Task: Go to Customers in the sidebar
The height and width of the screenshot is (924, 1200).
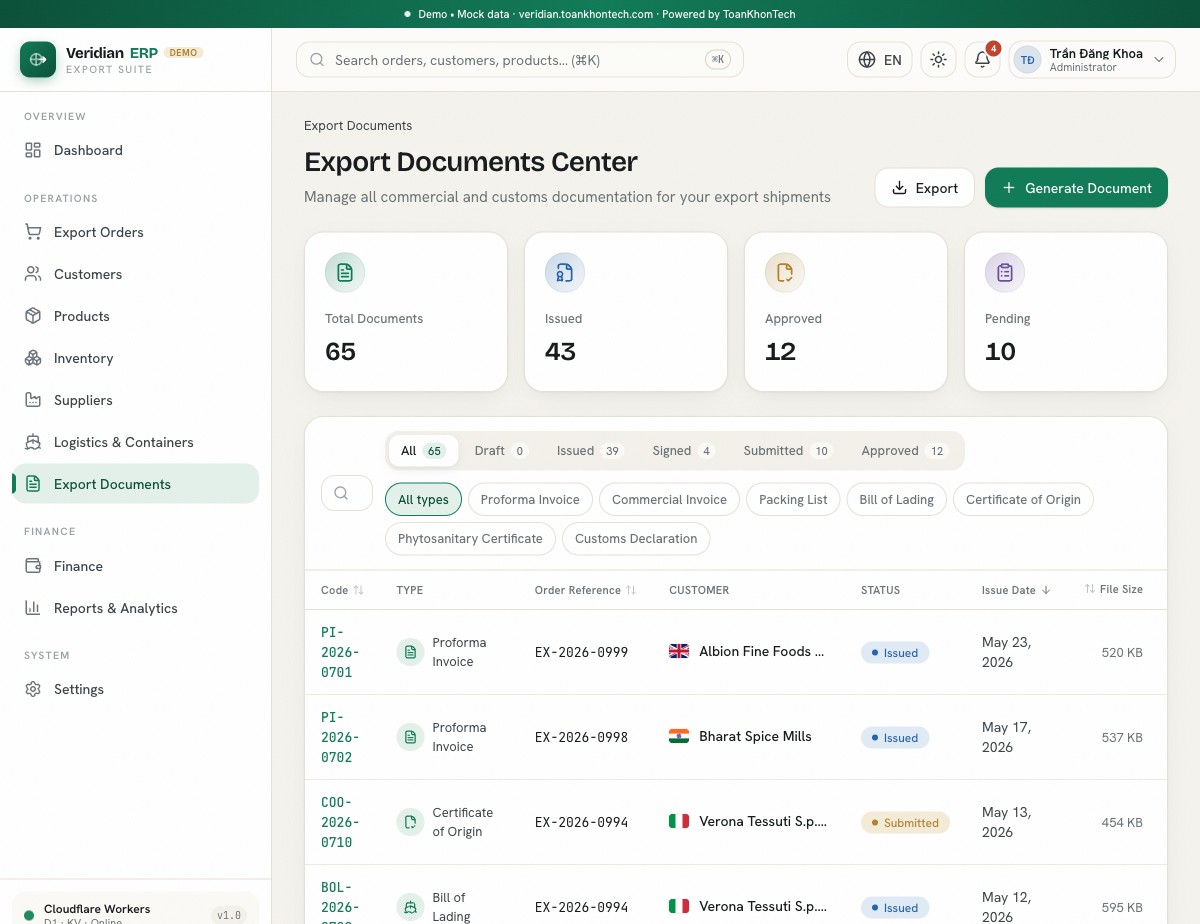Action: [x=135, y=274]
